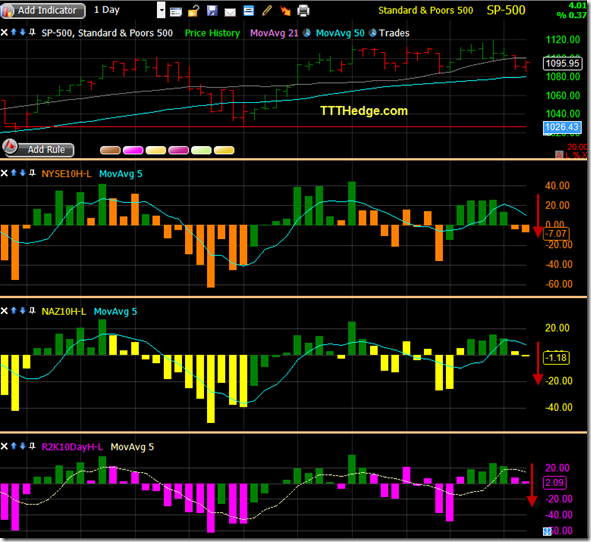The width and height of the screenshot is (591, 542).
Task: Select the MovAvg 21 plot label
Action: (x=274, y=33)
